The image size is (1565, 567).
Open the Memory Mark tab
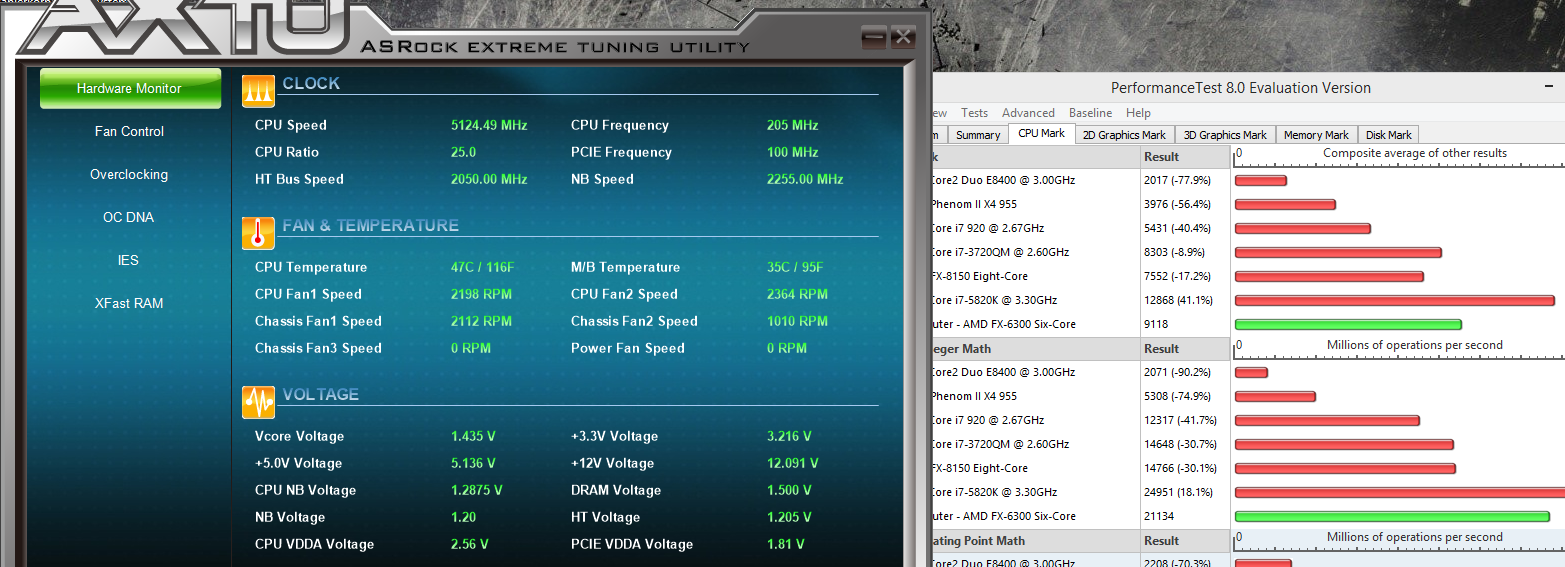pyautogui.click(x=1316, y=135)
